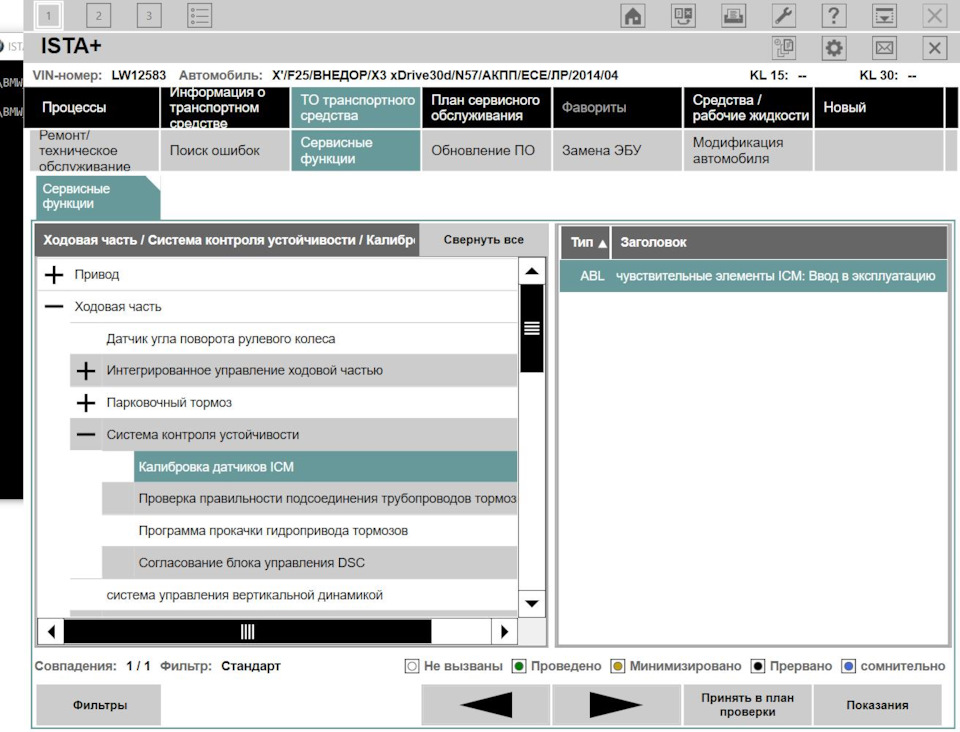This screenshot has width=960, height=732.
Task: Open Средства / рабочие жидкости tab
Action: coord(748,108)
